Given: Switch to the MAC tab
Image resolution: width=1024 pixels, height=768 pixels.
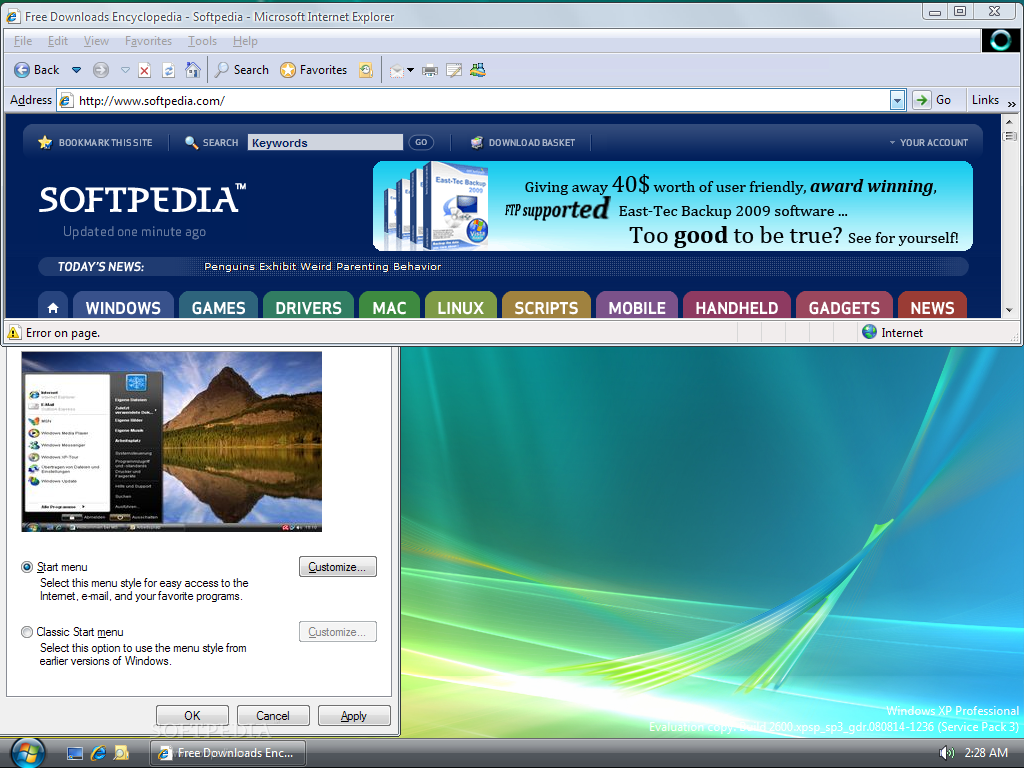Looking at the screenshot, I should point(389,308).
